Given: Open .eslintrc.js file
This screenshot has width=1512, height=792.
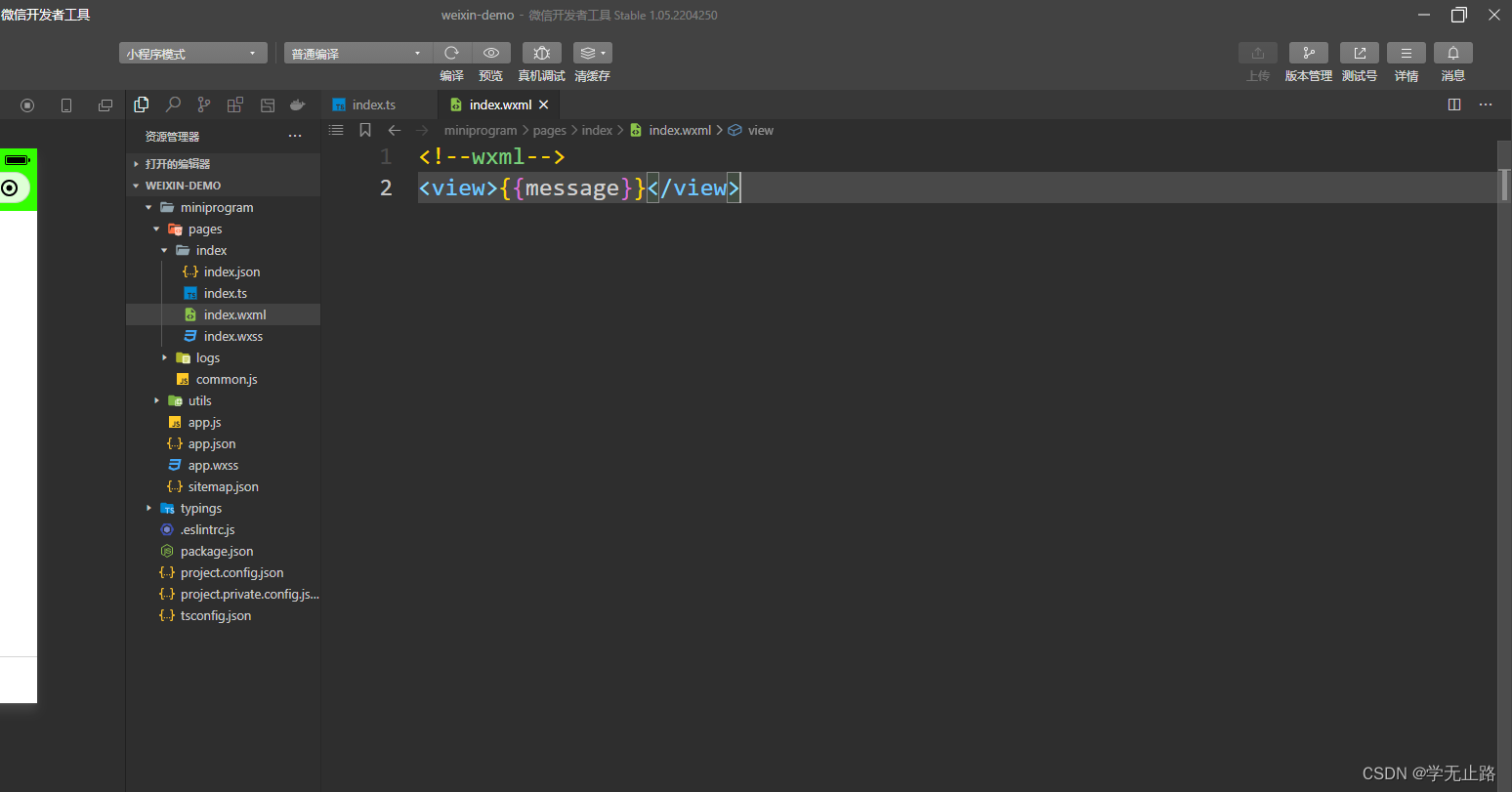Looking at the screenshot, I should 223,529.
